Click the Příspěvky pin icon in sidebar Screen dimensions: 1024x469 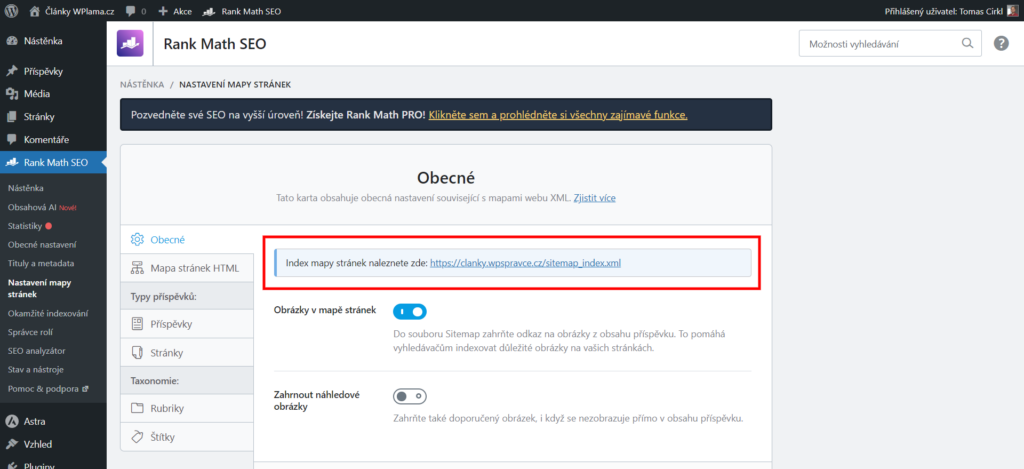[12, 71]
